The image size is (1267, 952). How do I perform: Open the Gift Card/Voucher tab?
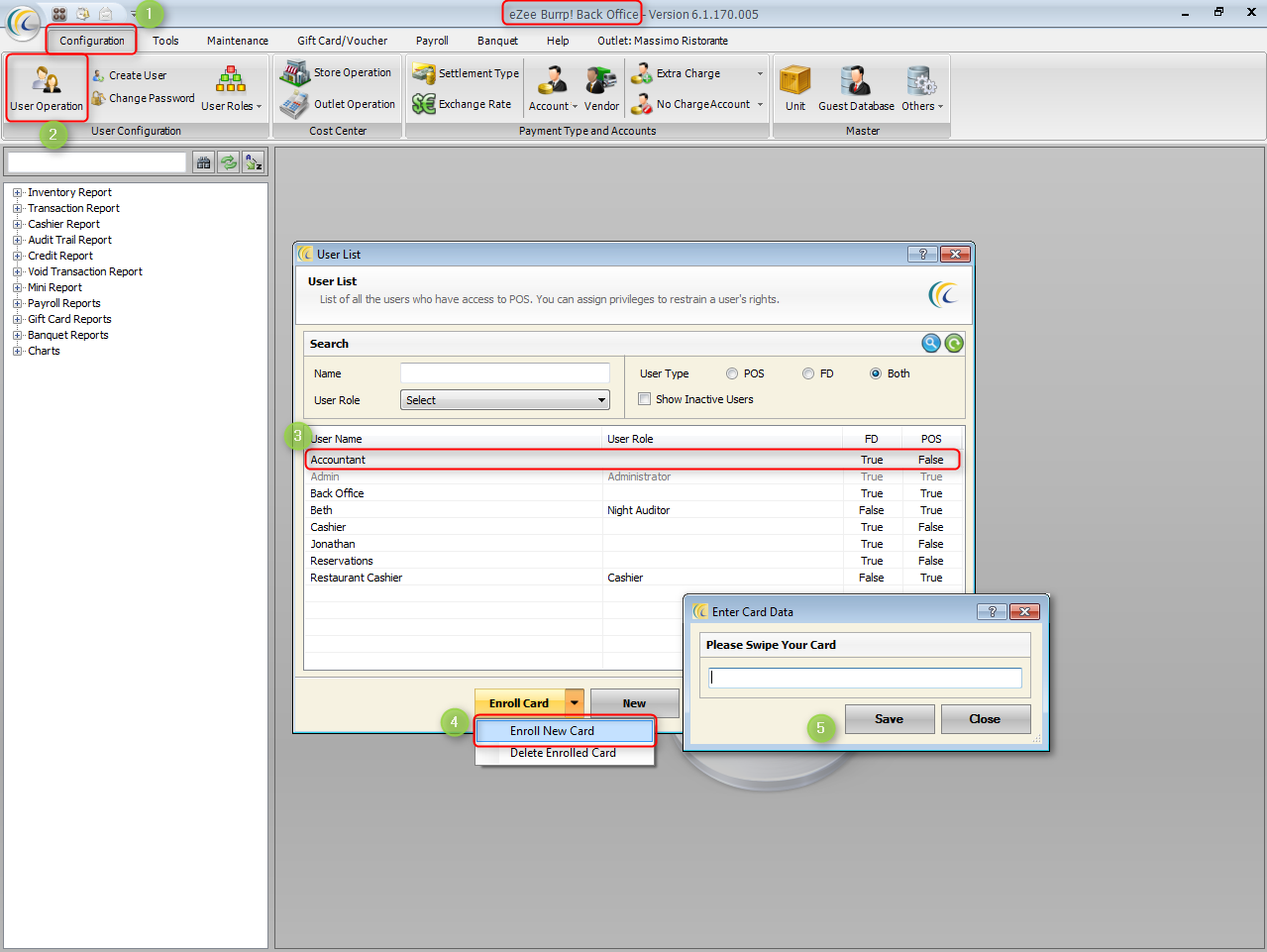point(343,41)
